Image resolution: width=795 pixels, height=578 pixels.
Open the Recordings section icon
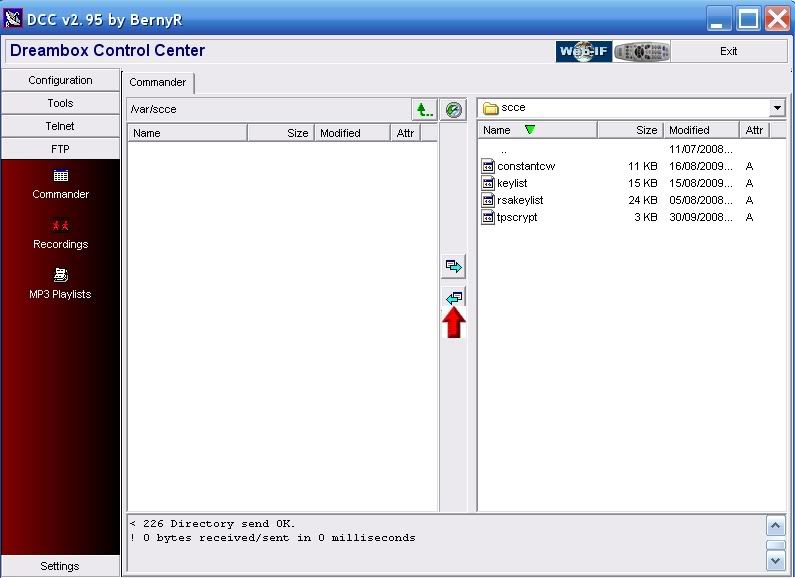(x=60, y=225)
